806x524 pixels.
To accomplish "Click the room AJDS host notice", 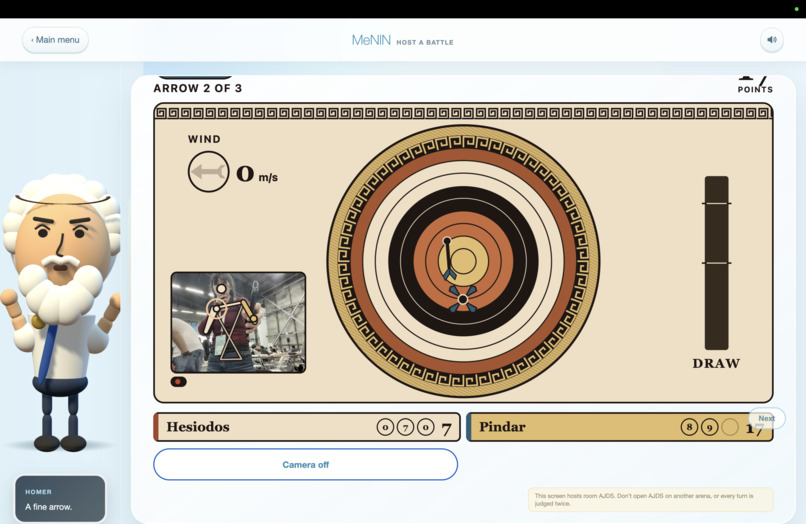I will (651, 500).
